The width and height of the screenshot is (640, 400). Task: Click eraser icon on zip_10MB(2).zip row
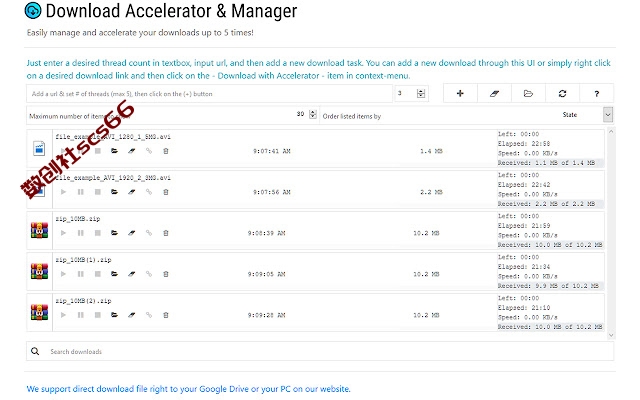(131, 315)
